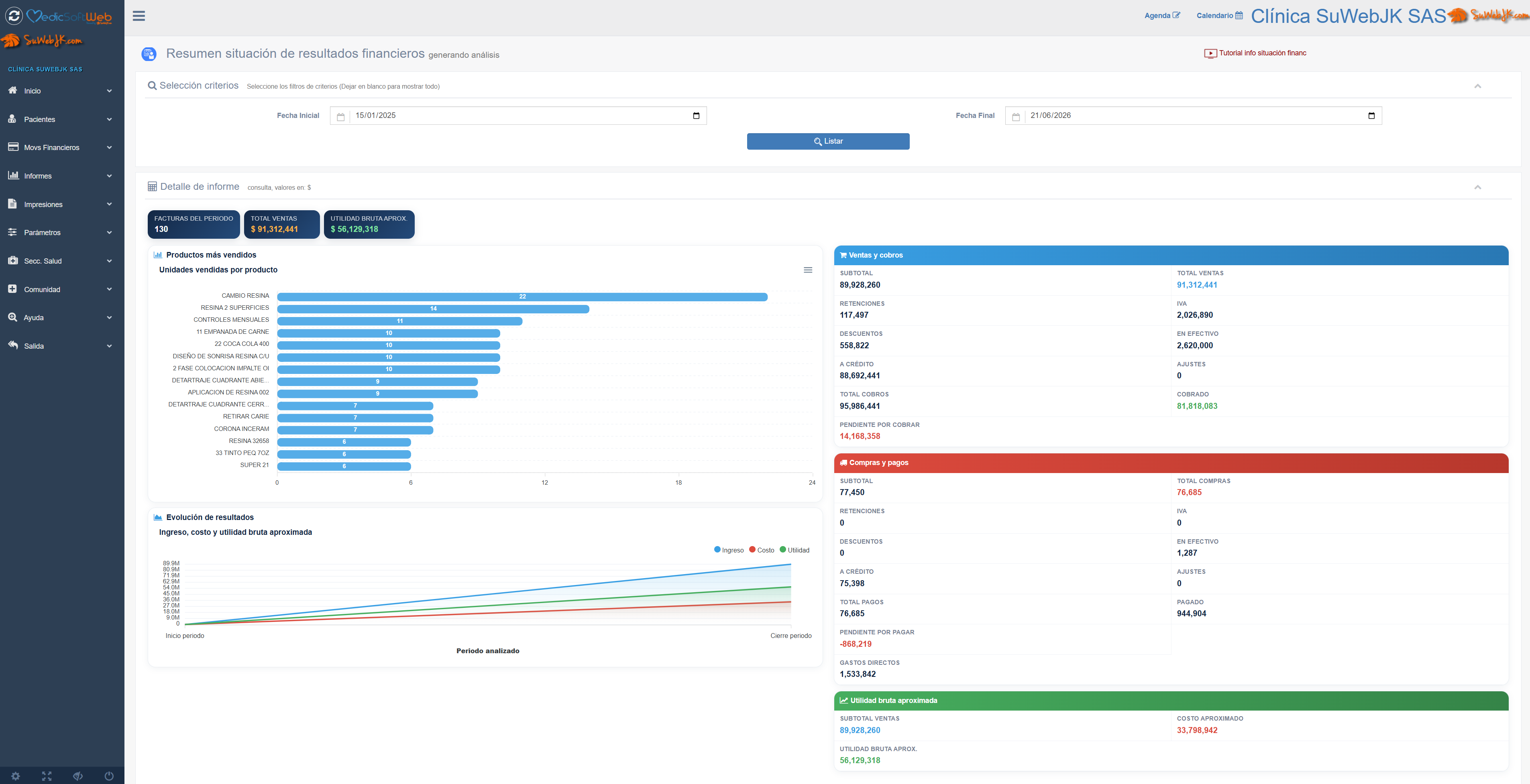This screenshot has width=1530, height=784.
Task: Expand the Movs Financieros sidebar menu
Action: click(60, 147)
